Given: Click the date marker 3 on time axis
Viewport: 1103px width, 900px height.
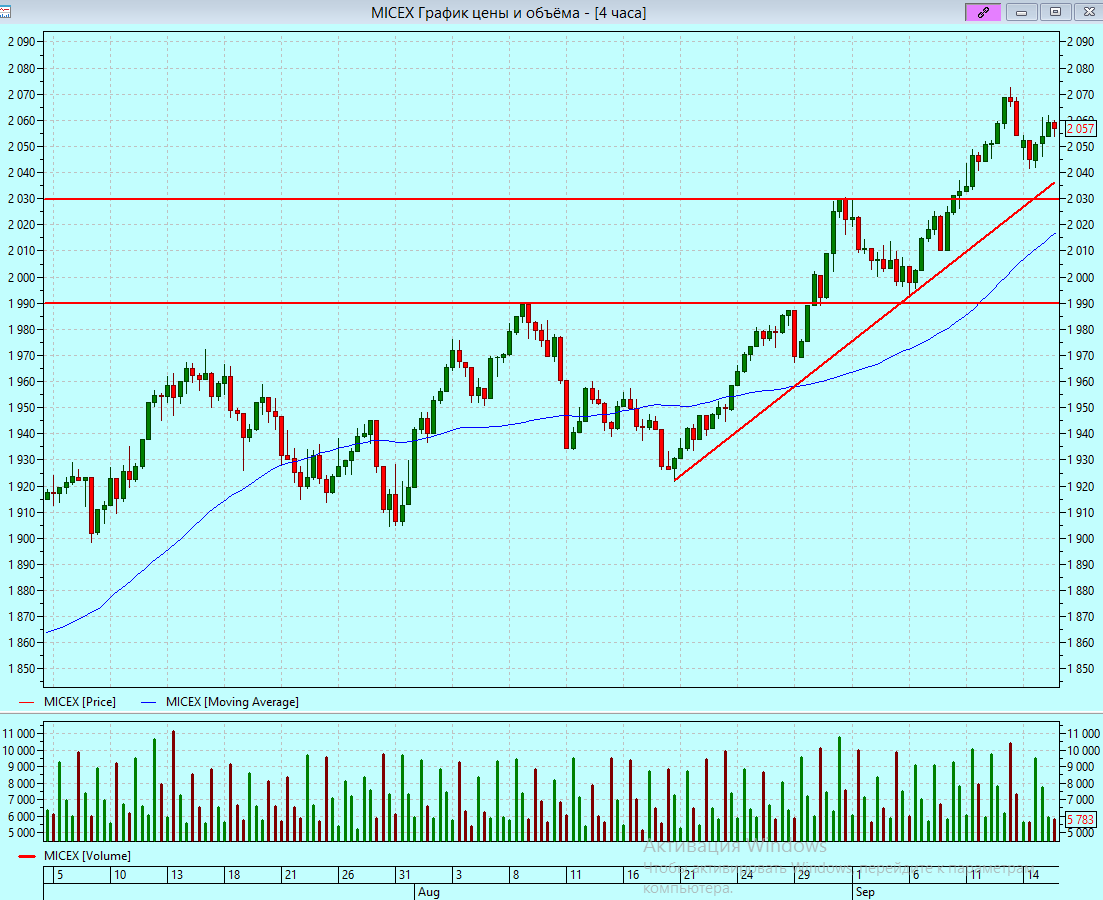Looking at the screenshot, I should point(459,875).
